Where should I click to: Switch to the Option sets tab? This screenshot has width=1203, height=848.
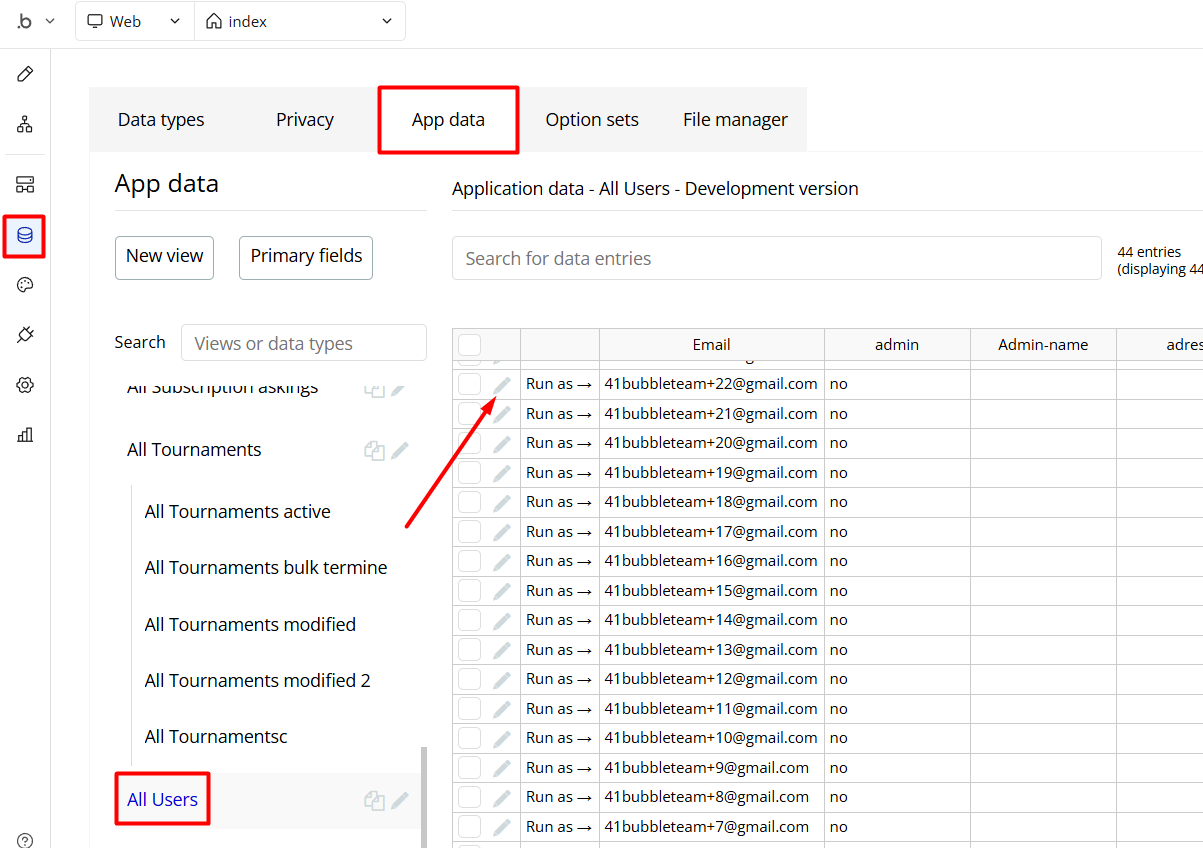(591, 120)
